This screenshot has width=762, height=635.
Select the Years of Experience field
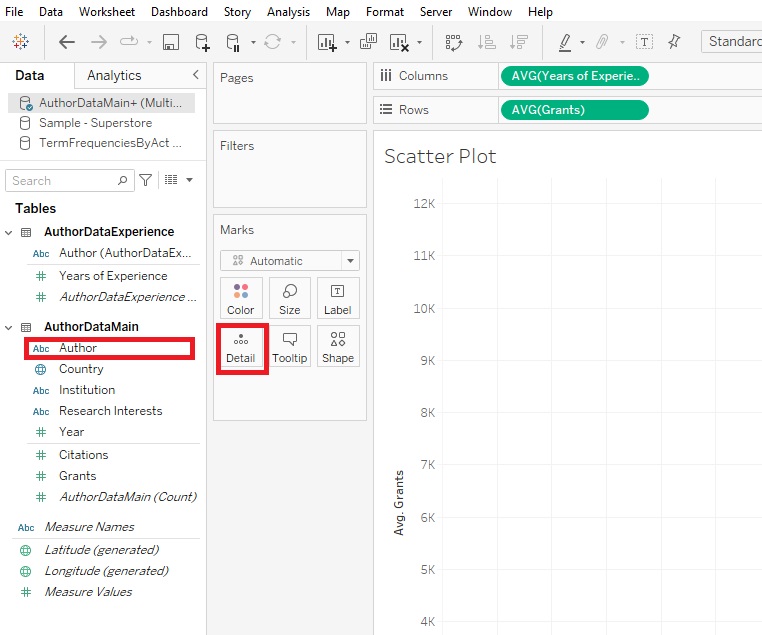(x=113, y=276)
